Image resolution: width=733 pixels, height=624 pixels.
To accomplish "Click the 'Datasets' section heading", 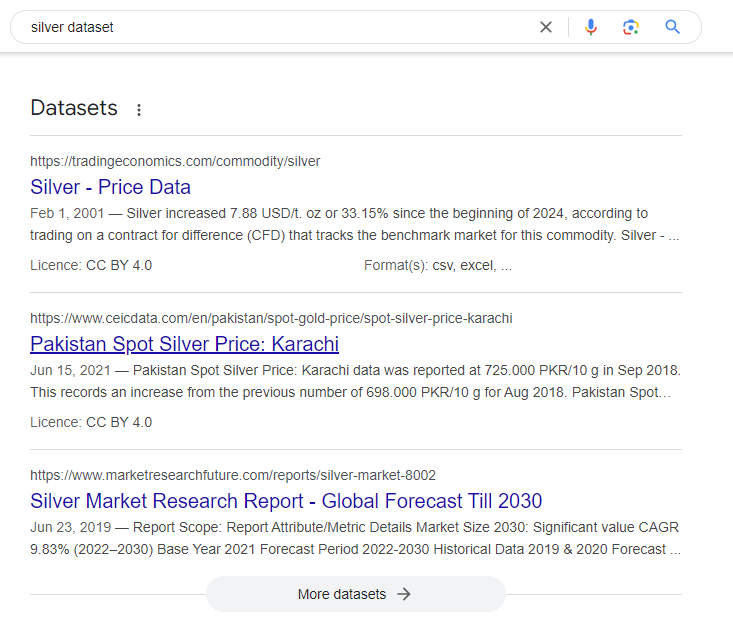I will tap(74, 108).
